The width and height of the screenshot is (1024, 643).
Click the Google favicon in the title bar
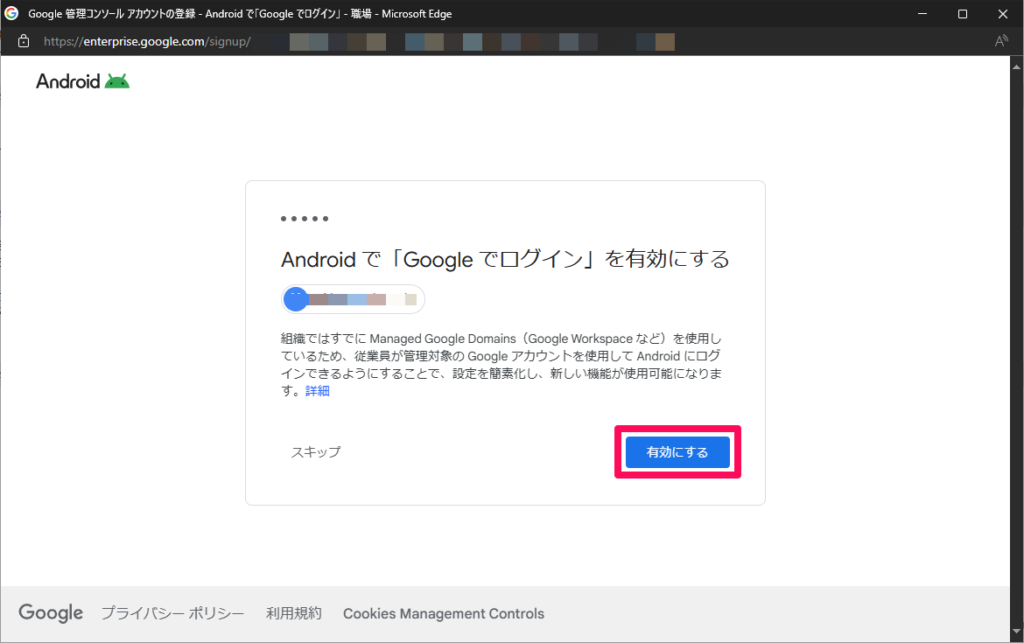pyautogui.click(x=11, y=13)
